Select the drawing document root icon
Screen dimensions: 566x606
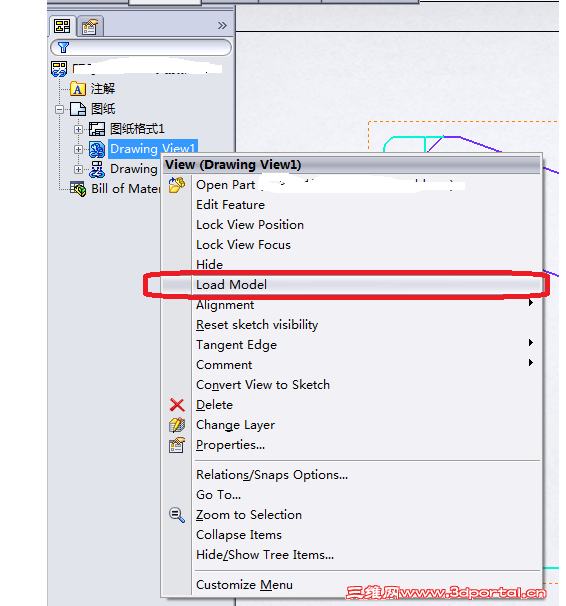click(x=59, y=69)
